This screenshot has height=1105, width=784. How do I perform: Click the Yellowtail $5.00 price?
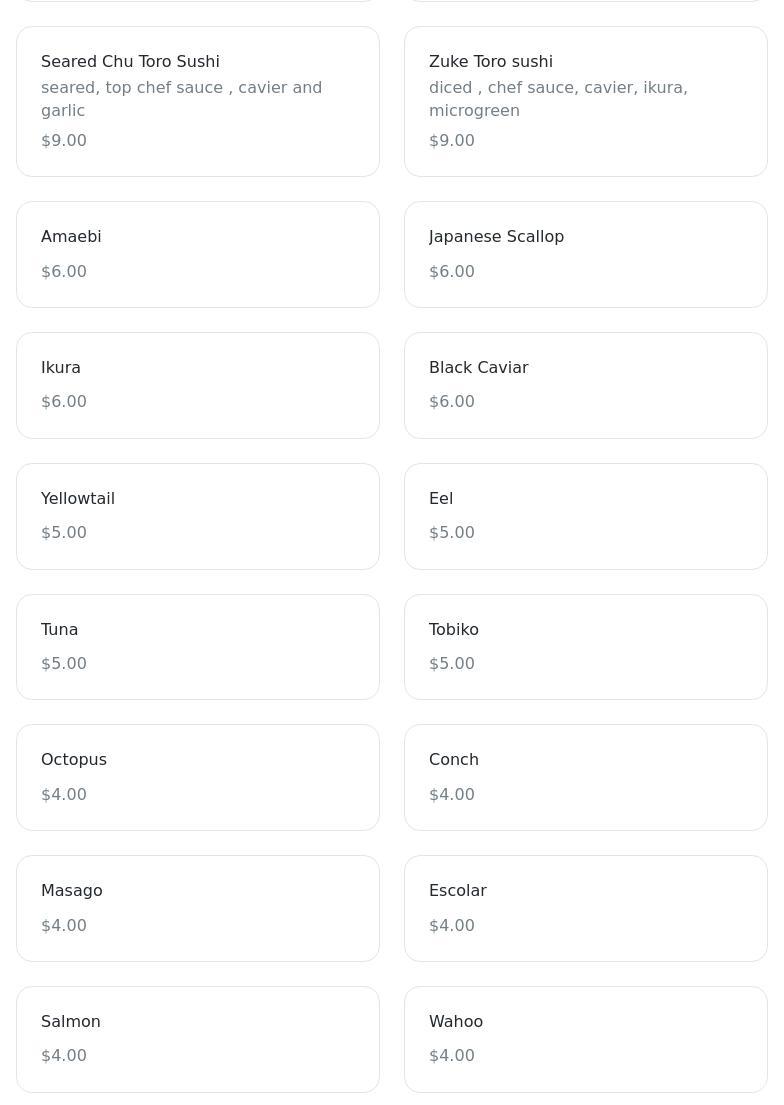point(64,533)
